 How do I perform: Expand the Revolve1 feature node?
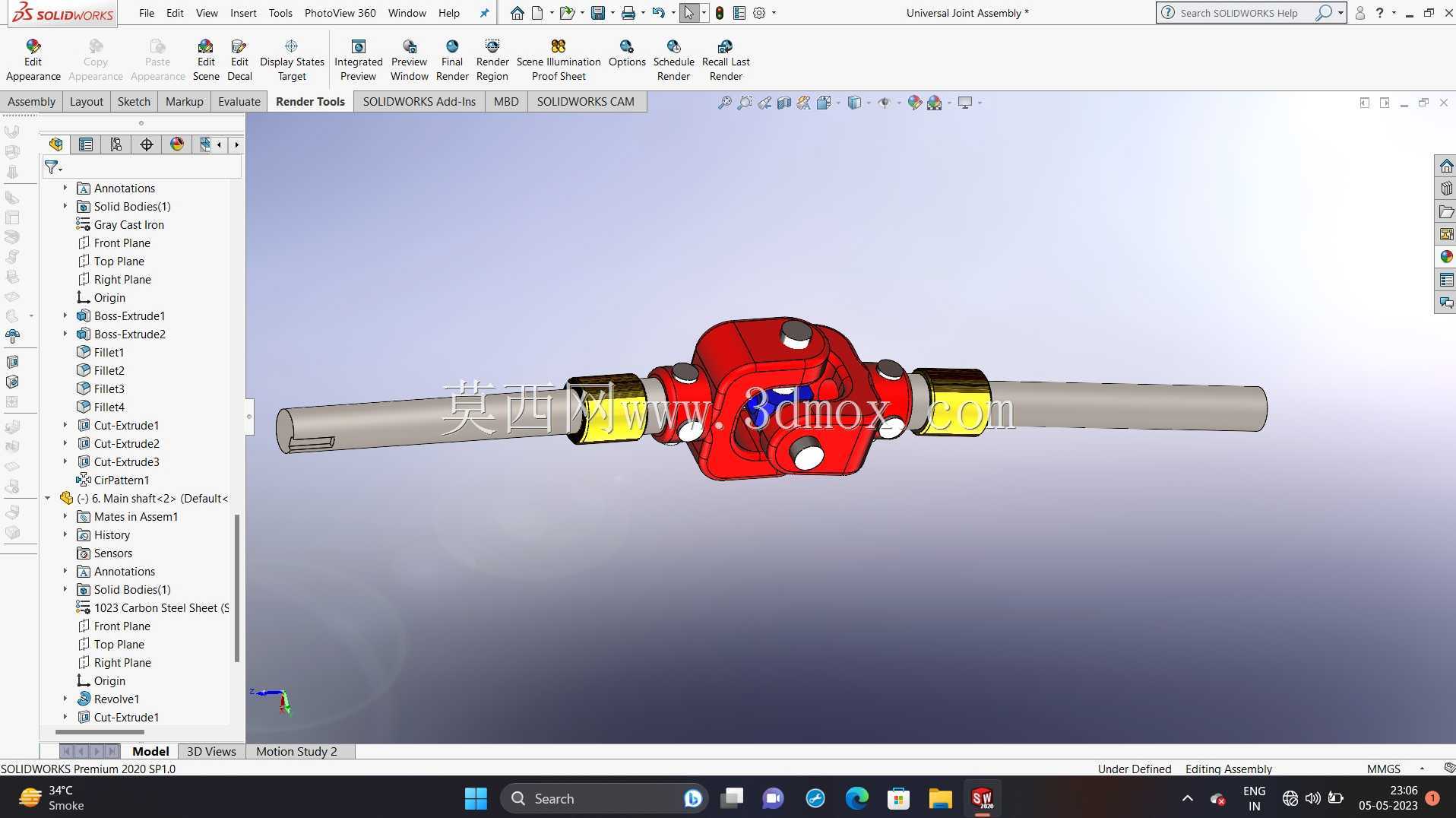(x=65, y=699)
